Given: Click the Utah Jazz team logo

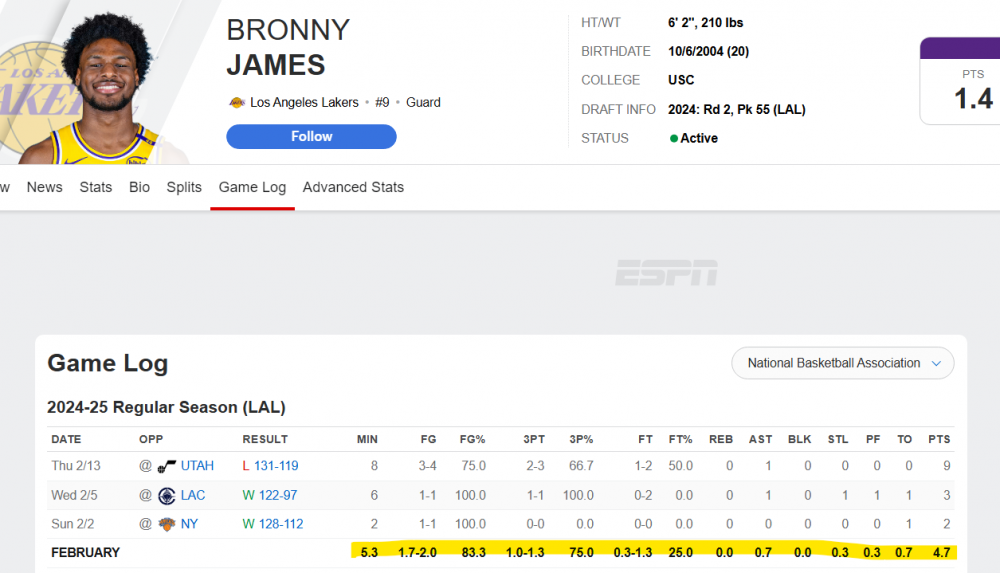Looking at the screenshot, I should click(167, 466).
